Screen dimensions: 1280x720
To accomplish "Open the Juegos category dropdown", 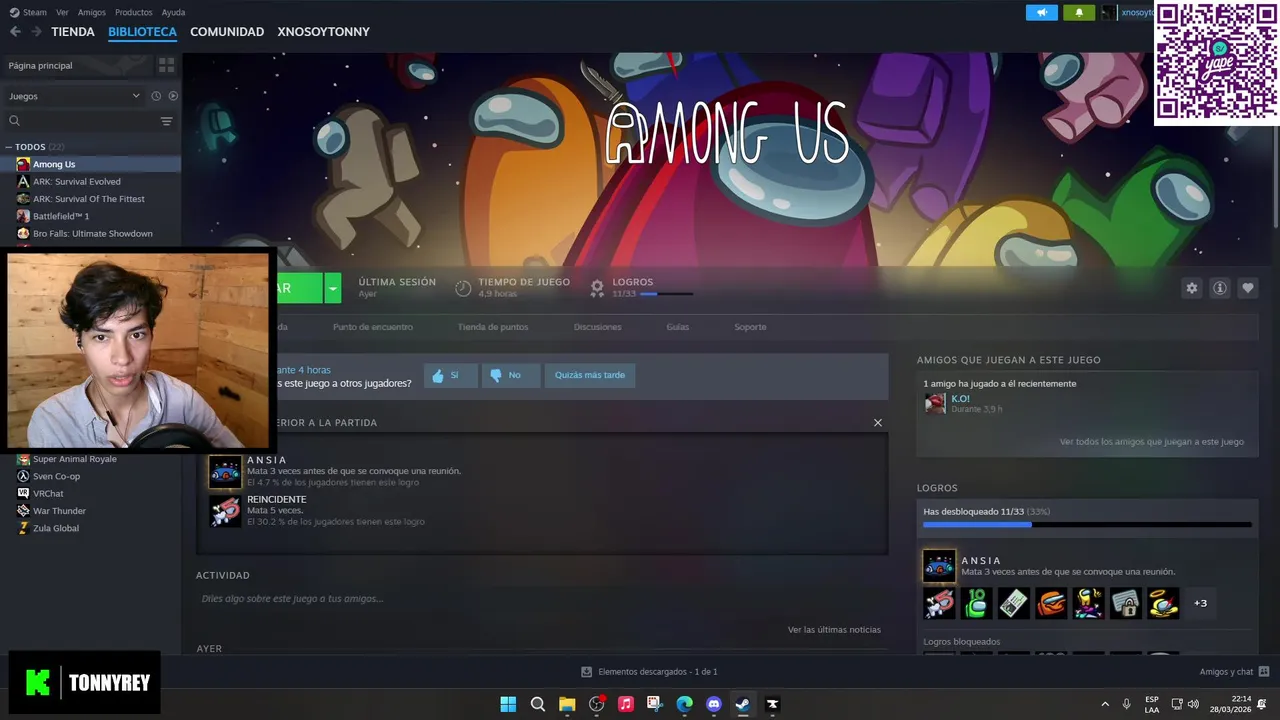I will (x=74, y=96).
